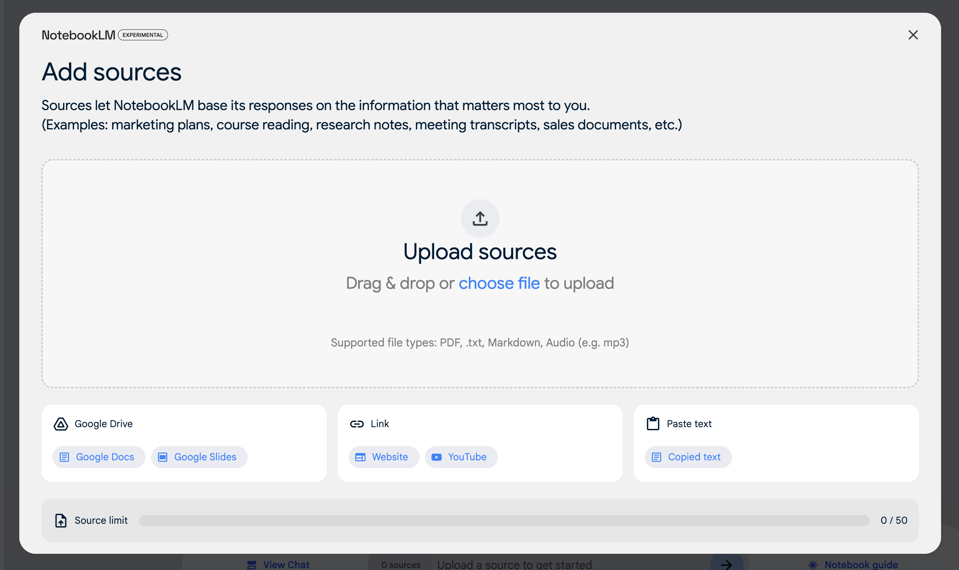Image resolution: width=959 pixels, height=570 pixels.
Task: Click the Source limit document icon
Action: click(61, 520)
